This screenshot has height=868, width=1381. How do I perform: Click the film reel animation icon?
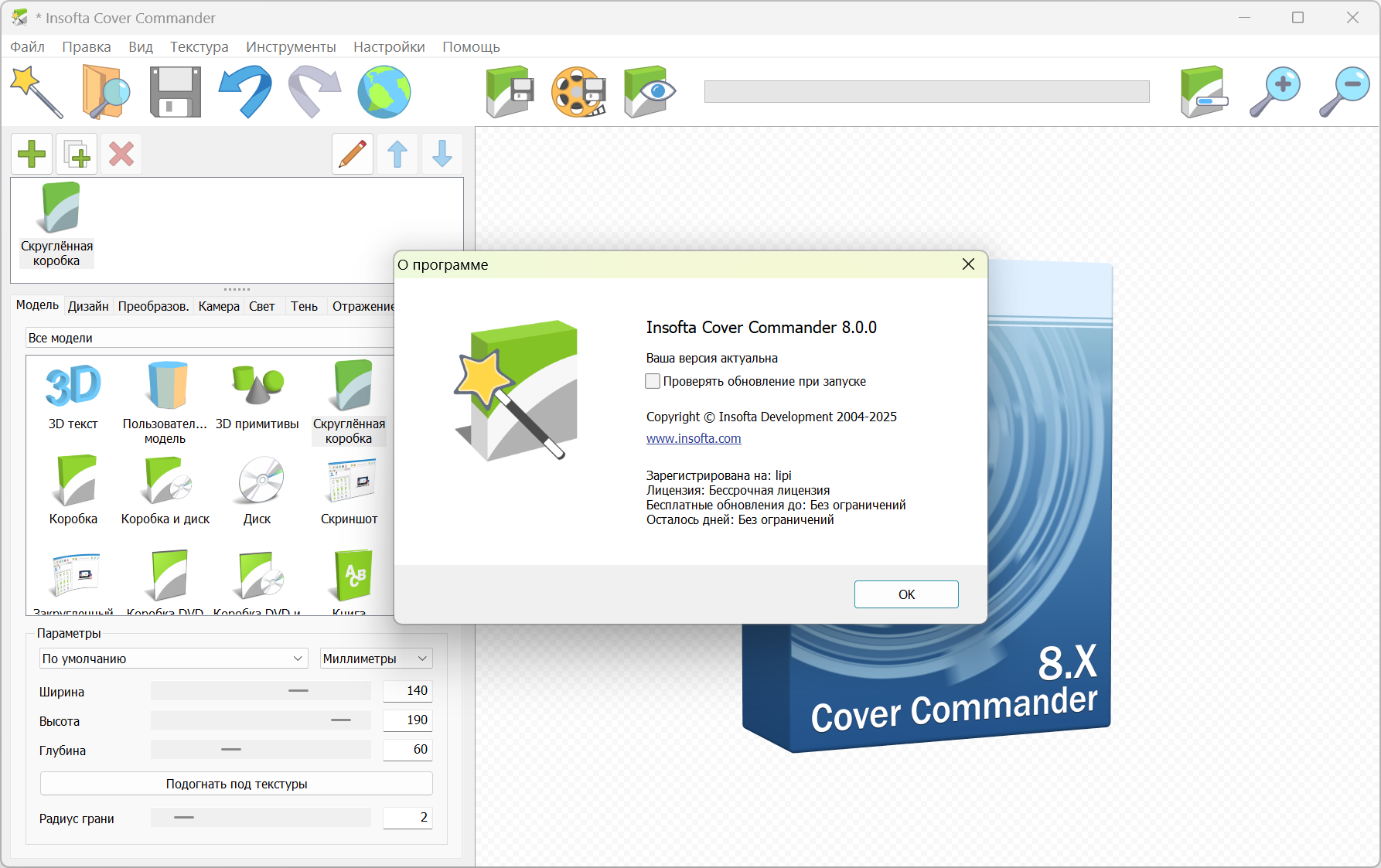(578, 92)
